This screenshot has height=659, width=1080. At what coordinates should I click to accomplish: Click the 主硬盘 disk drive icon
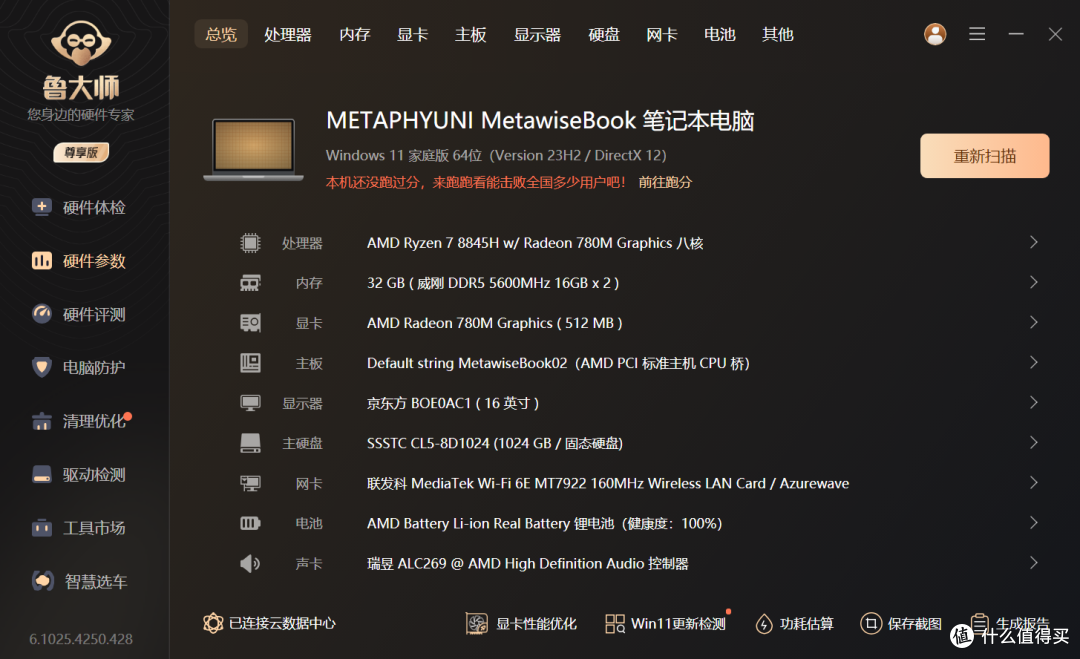(x=250, y=443)
